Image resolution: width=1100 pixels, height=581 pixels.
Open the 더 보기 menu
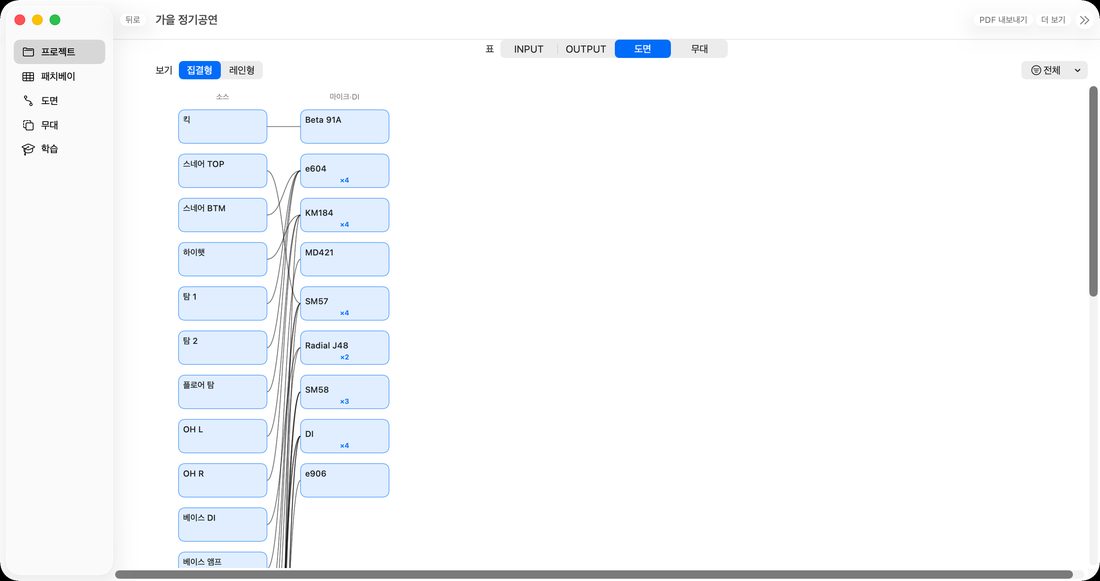pyautogui.click(x=1054, y=20)
